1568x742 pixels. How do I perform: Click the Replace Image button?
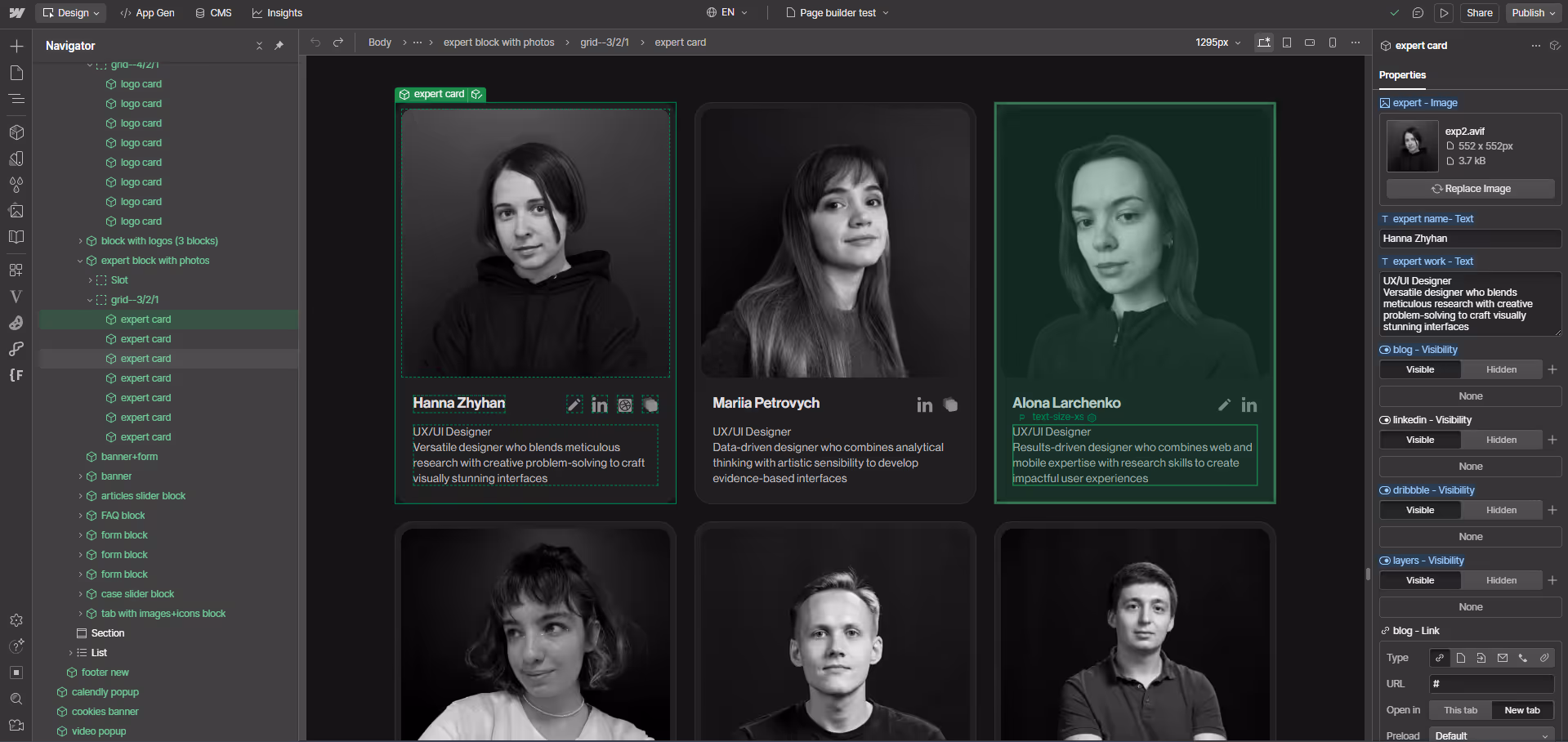(x=1471, y=189)
